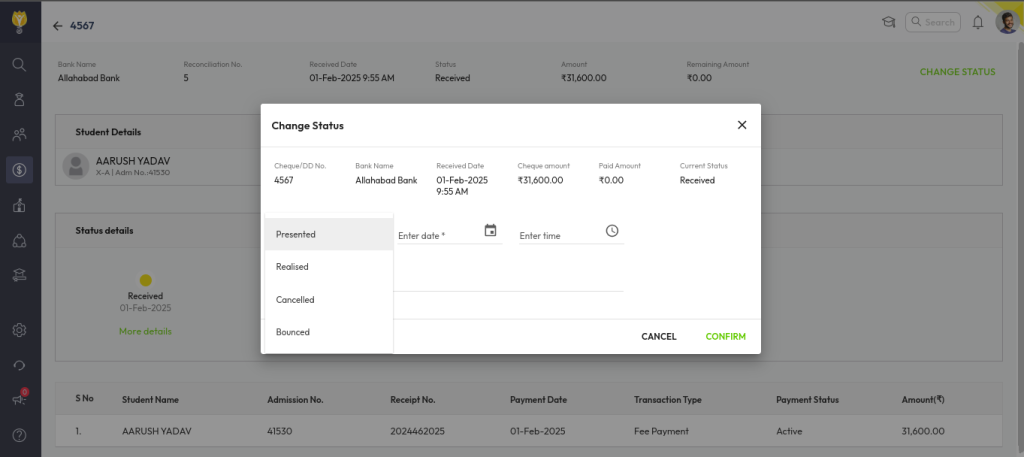
Task: Click the back arrow beside 4567
Action: pyautogui.click(x=57, y=25)
